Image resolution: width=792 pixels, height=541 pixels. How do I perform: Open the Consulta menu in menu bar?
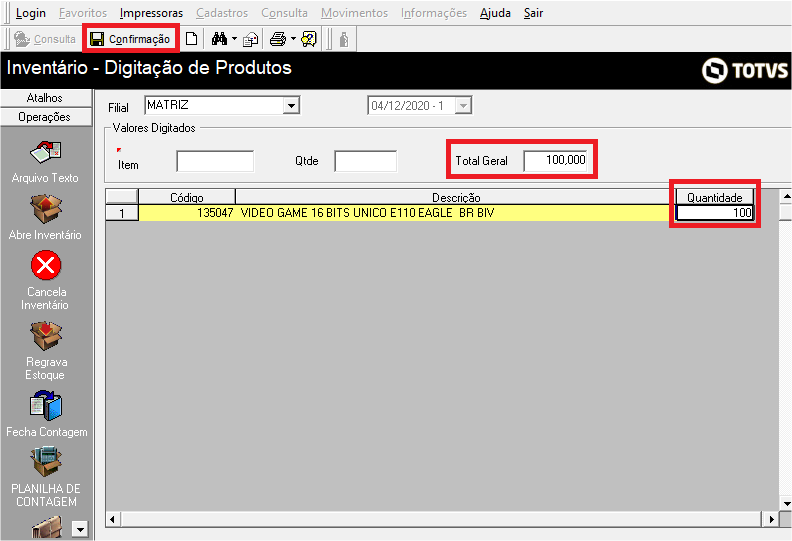[x=284, y=13]
